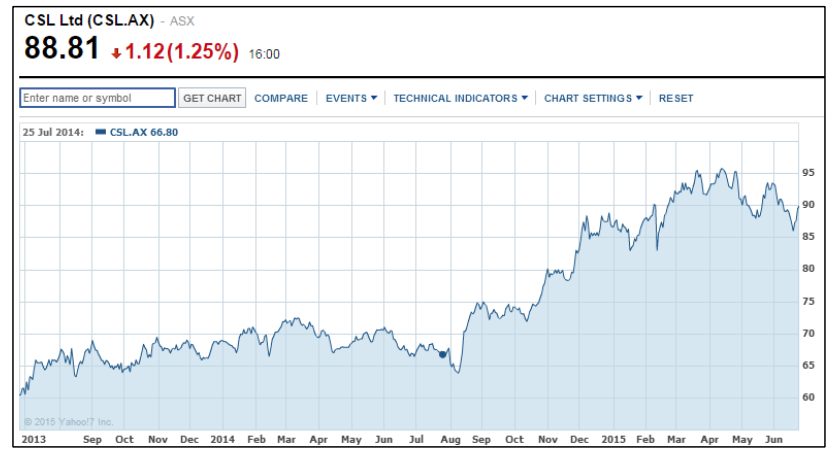Click the 65 price axis label
Viewport: 837px width, 458px height.
[x=808, y=365]
